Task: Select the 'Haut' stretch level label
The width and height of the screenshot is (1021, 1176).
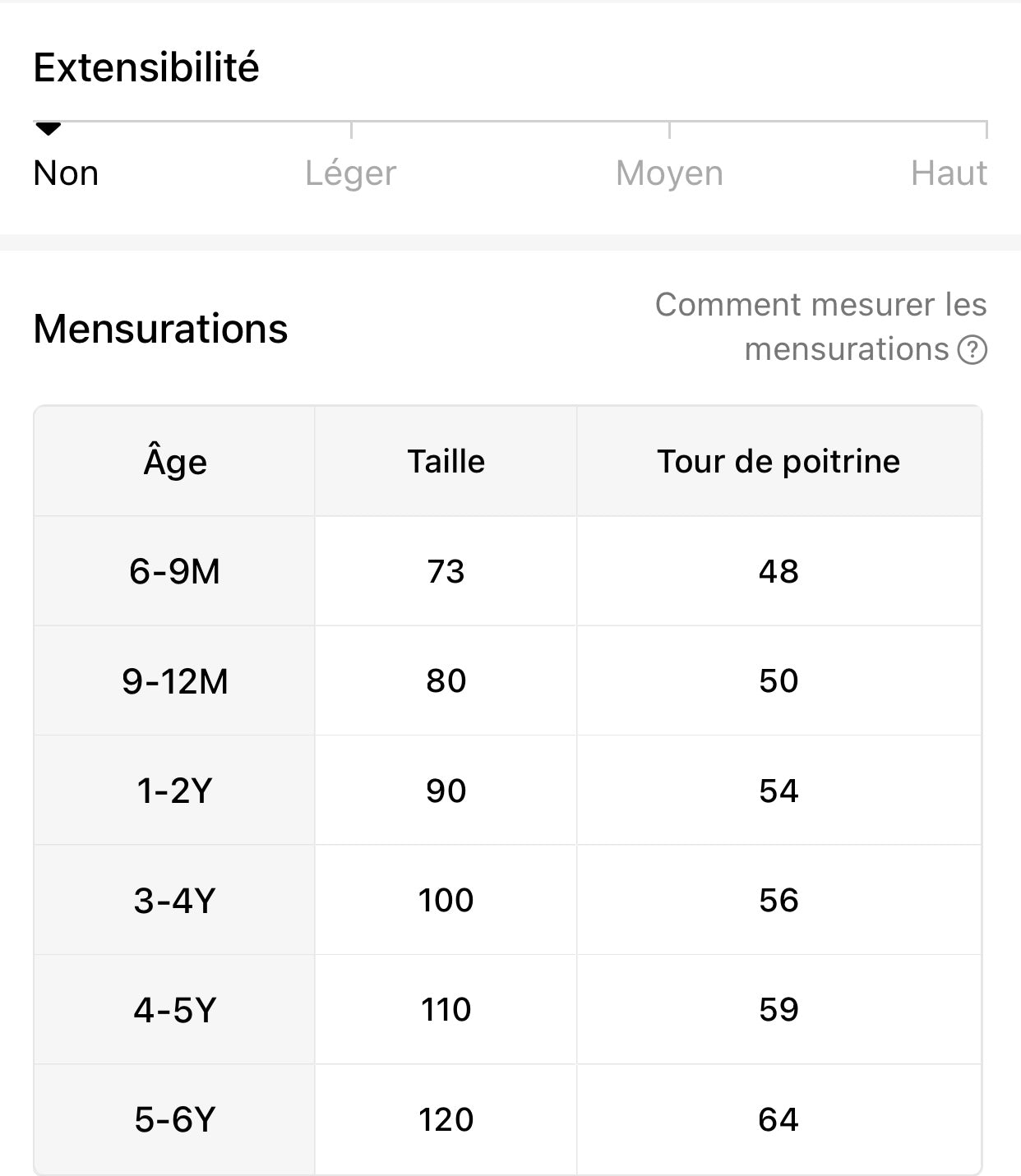Action: pos(948,173)
